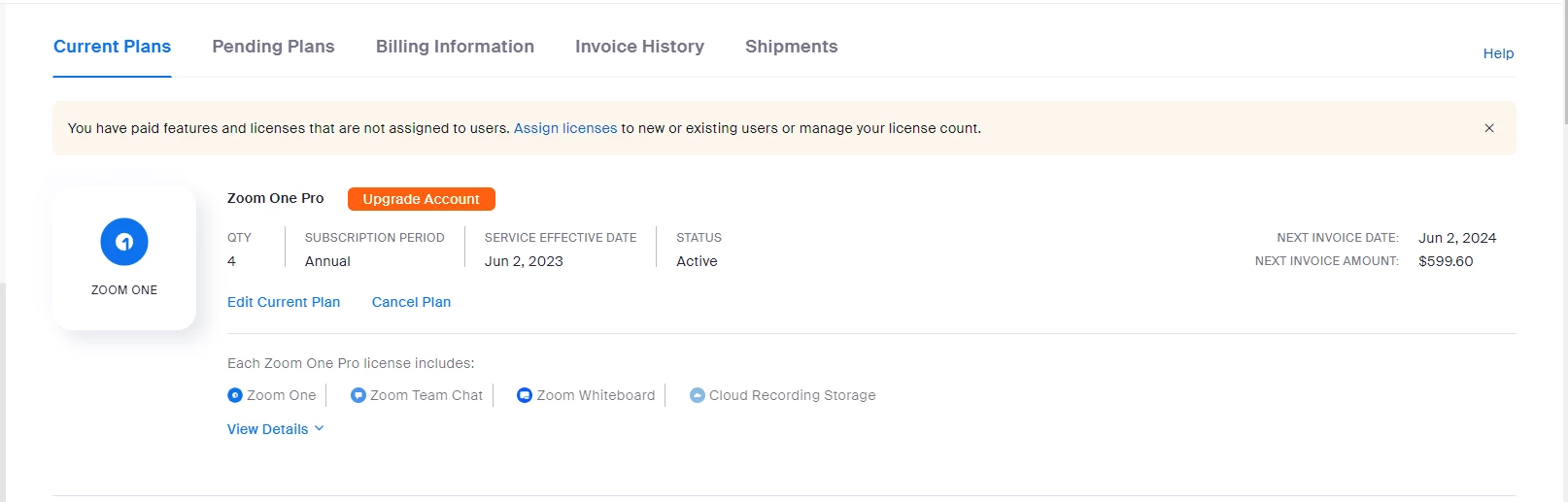Click the Zoom Whiteboard icon
This screenshot has width=1568, height=502.
(525, 395)
